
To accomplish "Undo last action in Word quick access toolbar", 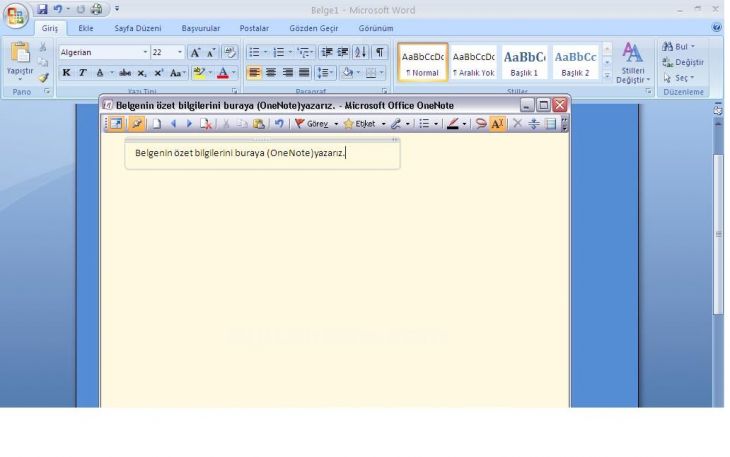I will [58, 9].
